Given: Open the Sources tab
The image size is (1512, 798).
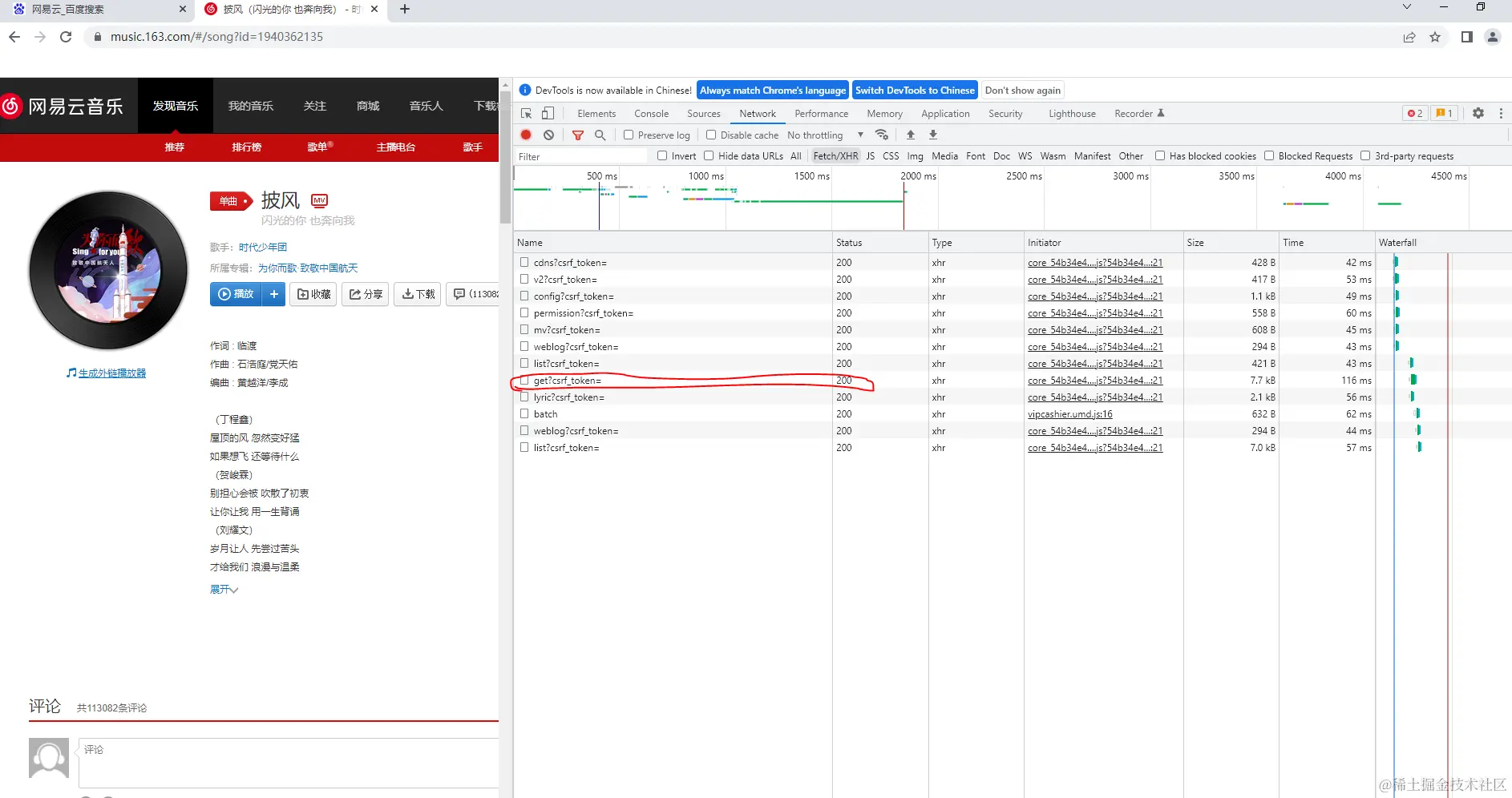Looking at the screenshot, I should (703, 114).
